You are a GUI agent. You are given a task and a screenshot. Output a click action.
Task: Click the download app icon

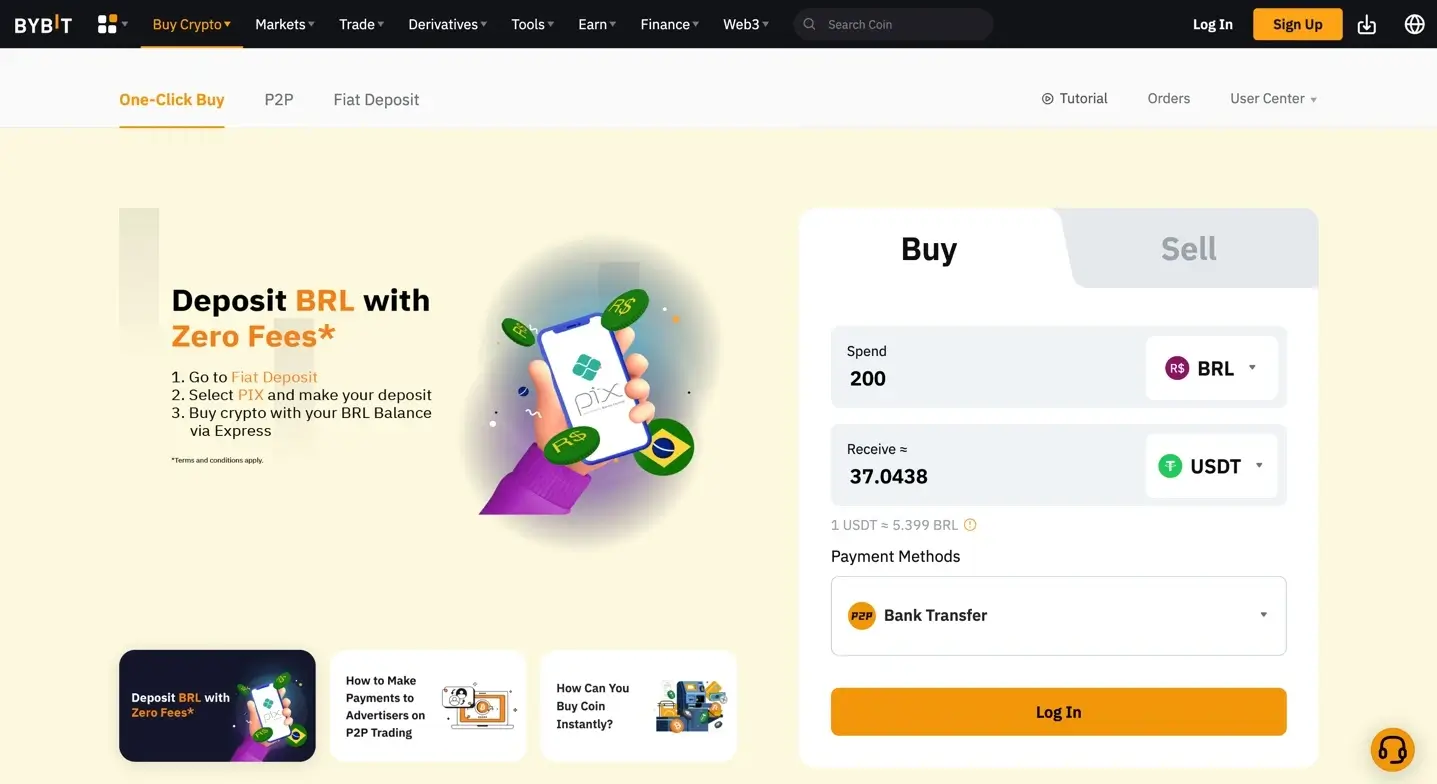pyautogui.click(x=1366, y=24)
